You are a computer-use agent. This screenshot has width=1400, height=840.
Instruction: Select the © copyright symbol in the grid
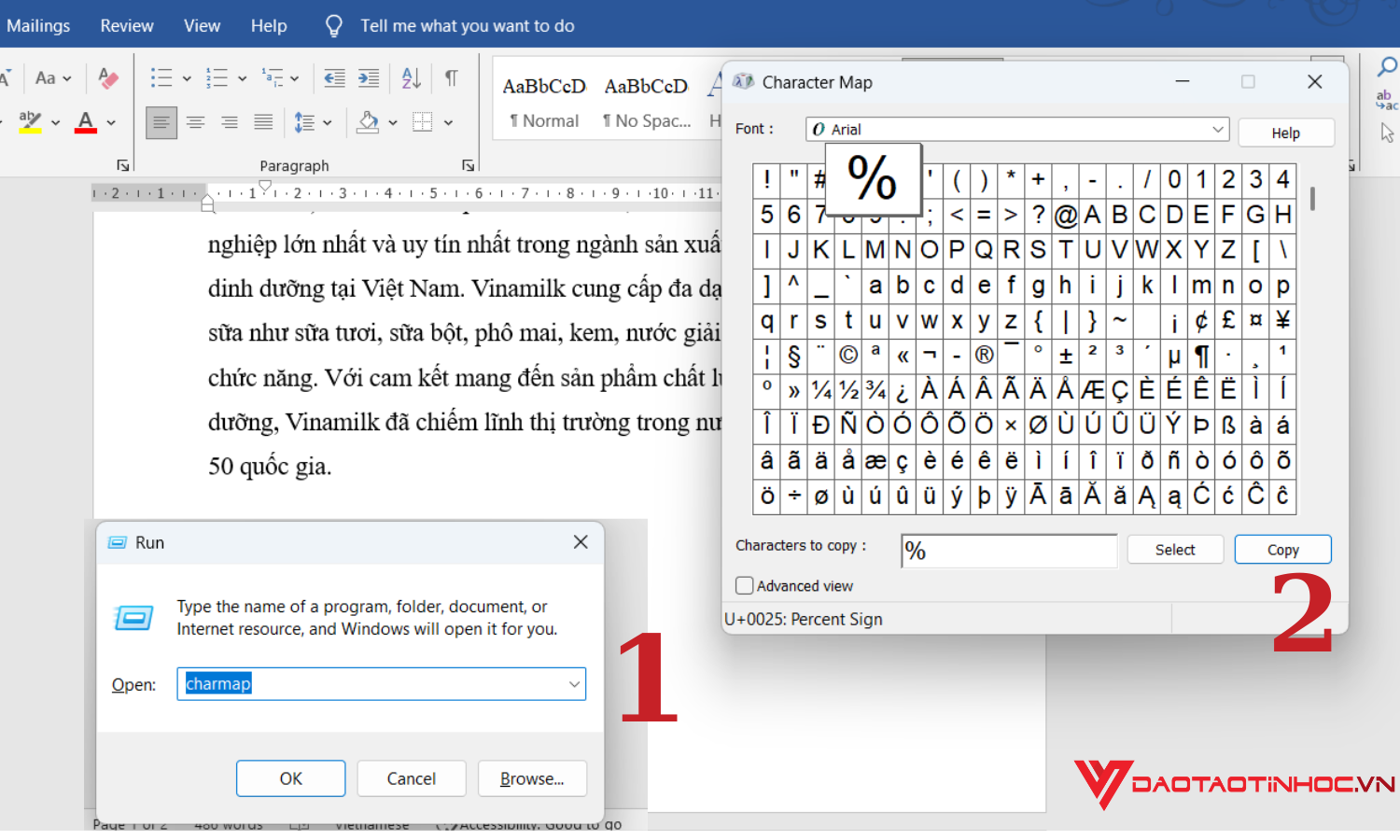click(848, 356)
